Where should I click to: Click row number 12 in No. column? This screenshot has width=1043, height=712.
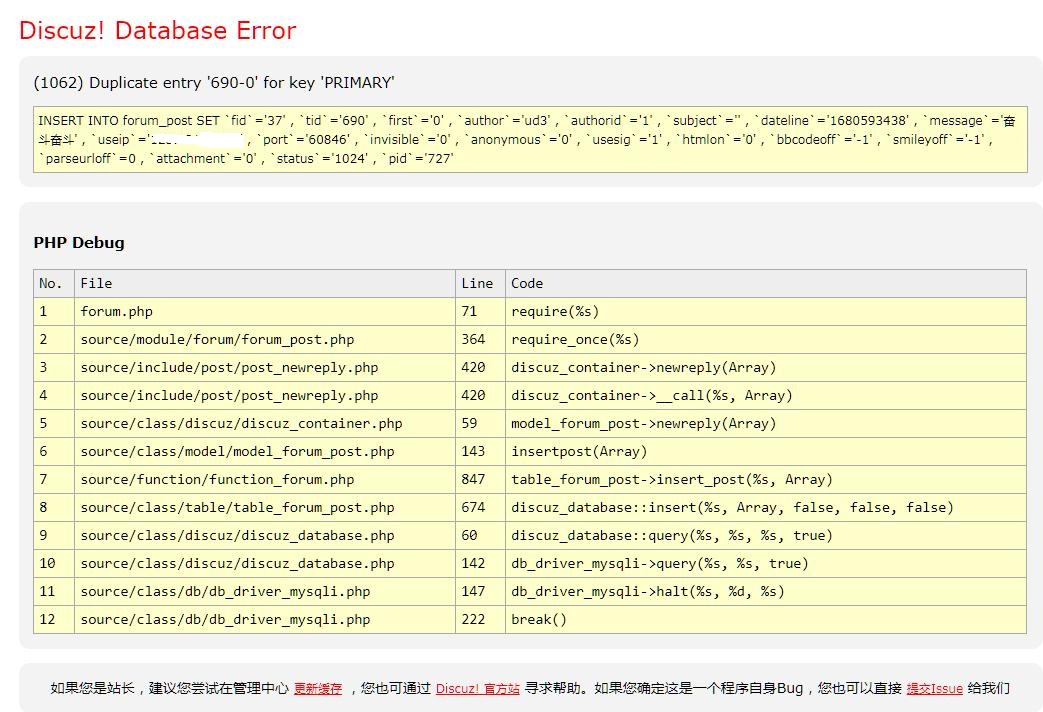point(54,619)
